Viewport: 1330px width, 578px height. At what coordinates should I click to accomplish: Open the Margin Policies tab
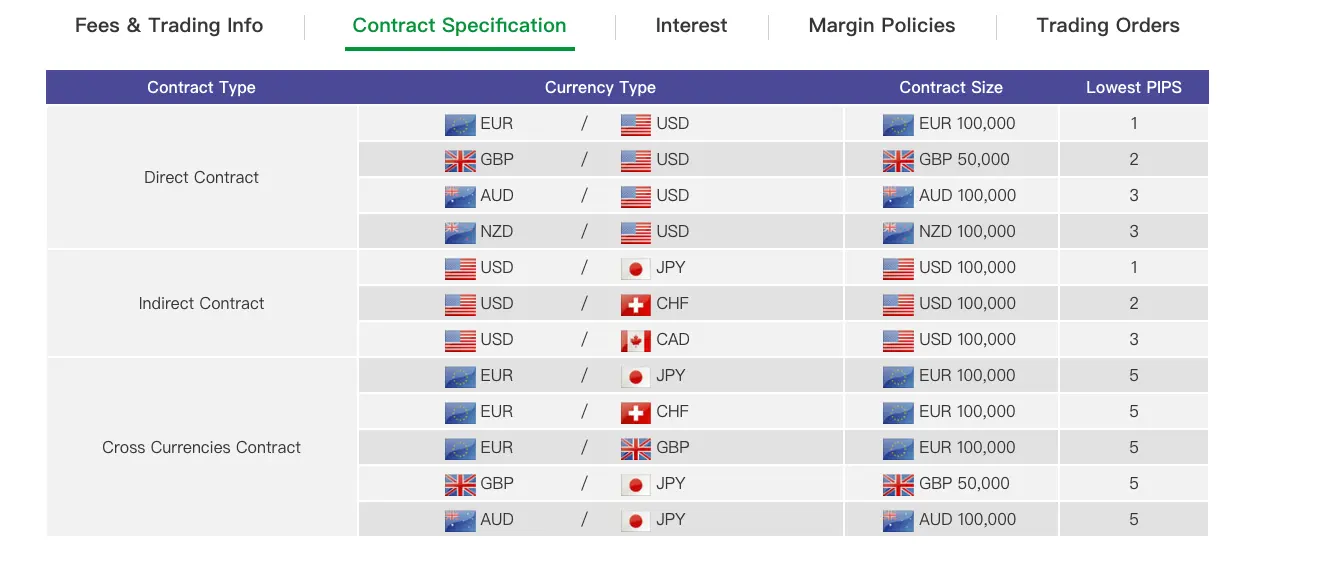coord(882,26)
